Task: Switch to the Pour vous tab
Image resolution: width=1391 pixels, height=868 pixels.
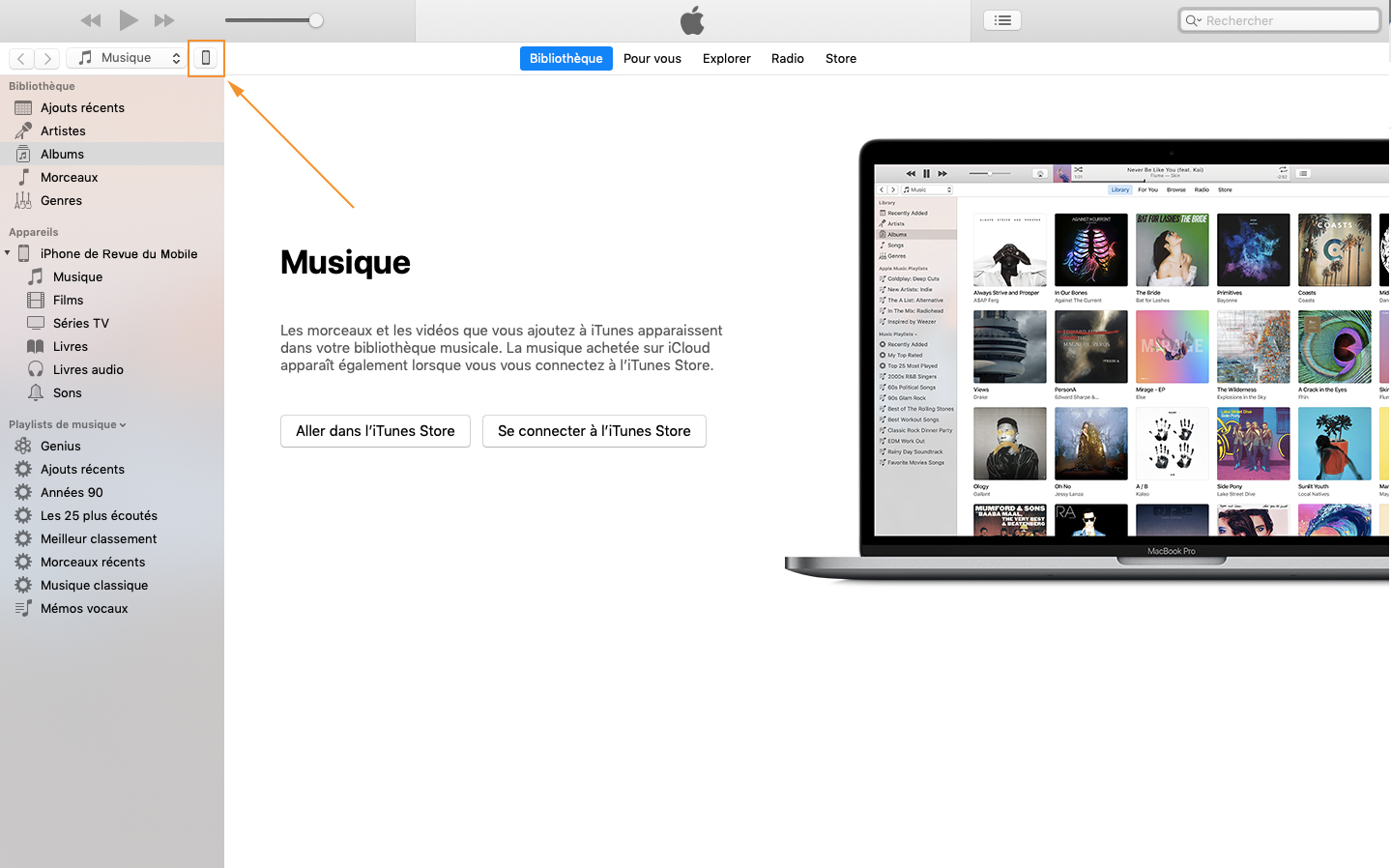Action: pyautogui.click(x=652, y=58)
